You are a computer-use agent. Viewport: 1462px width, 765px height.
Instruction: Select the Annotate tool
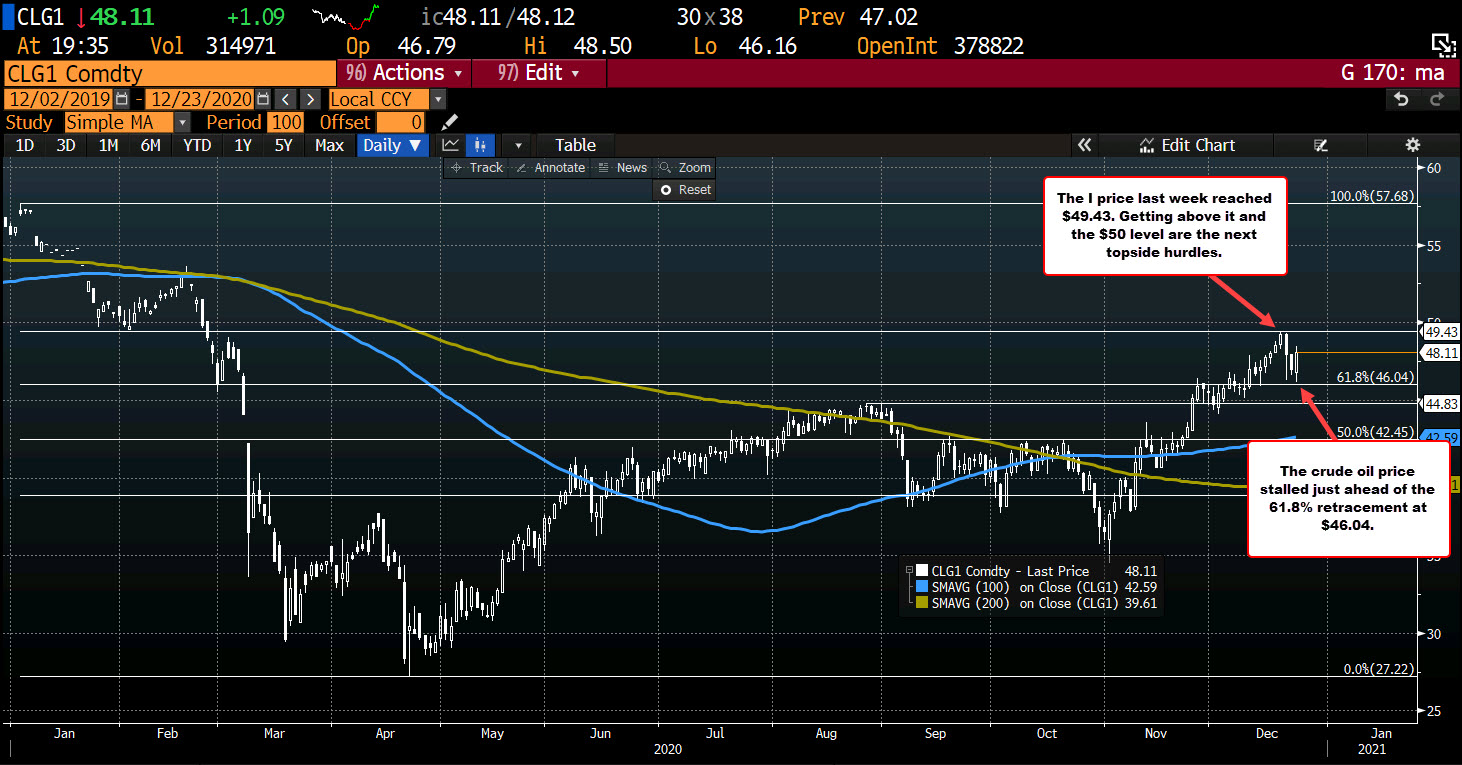click(551, 167)
